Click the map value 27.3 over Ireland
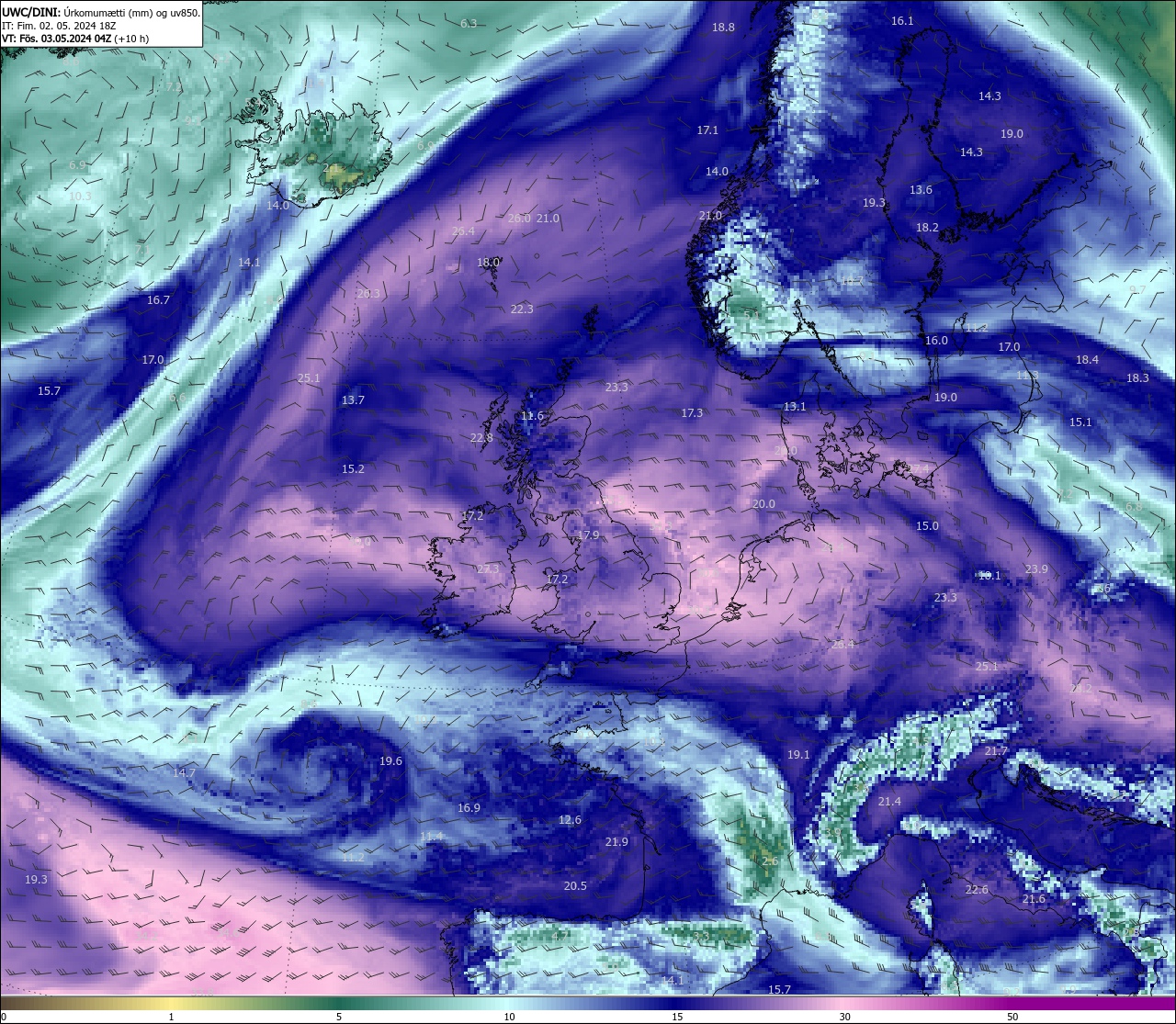 click(x=488, y=569)
